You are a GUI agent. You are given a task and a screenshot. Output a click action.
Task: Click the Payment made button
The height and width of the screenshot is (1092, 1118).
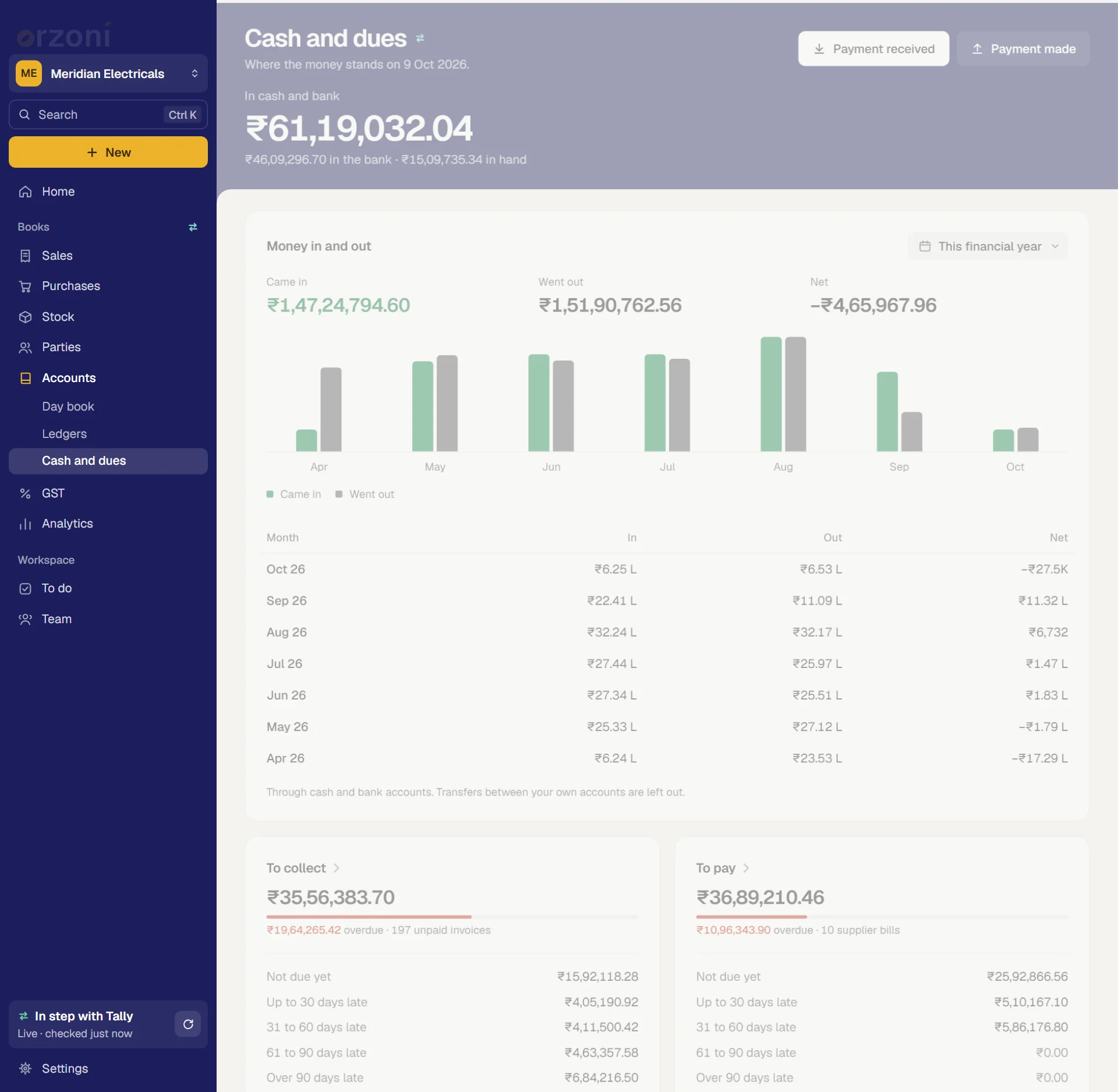1023,49
